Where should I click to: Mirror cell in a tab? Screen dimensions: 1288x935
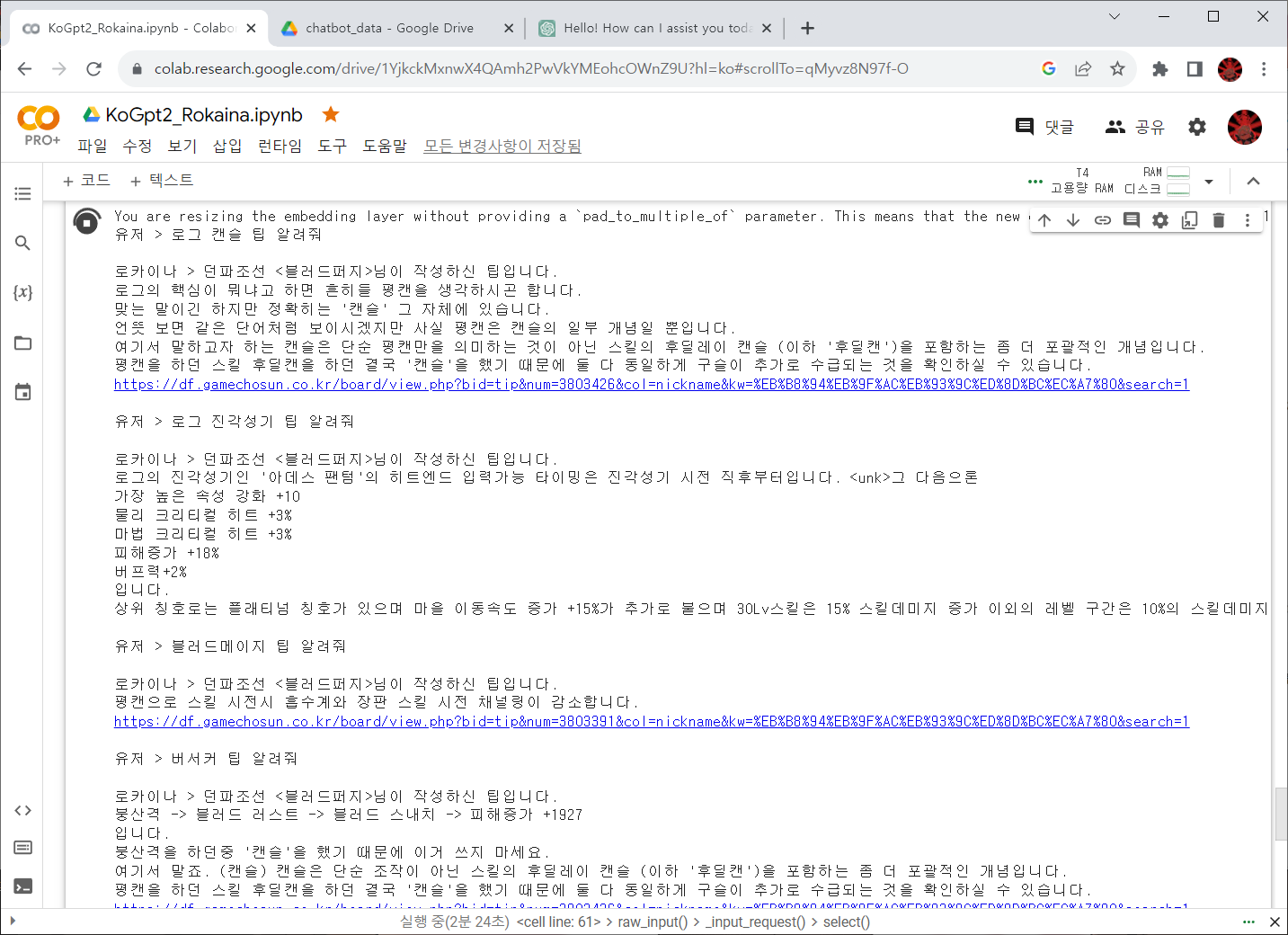click(1189, 220)
